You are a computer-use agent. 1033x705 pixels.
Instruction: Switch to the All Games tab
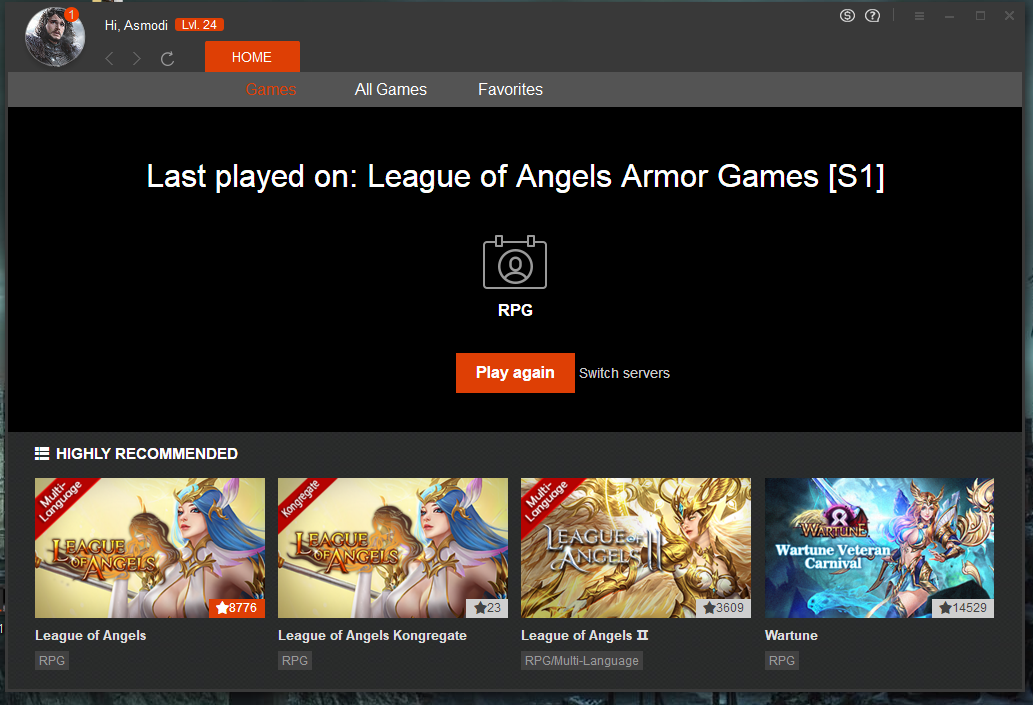click(x=391, y=90)
